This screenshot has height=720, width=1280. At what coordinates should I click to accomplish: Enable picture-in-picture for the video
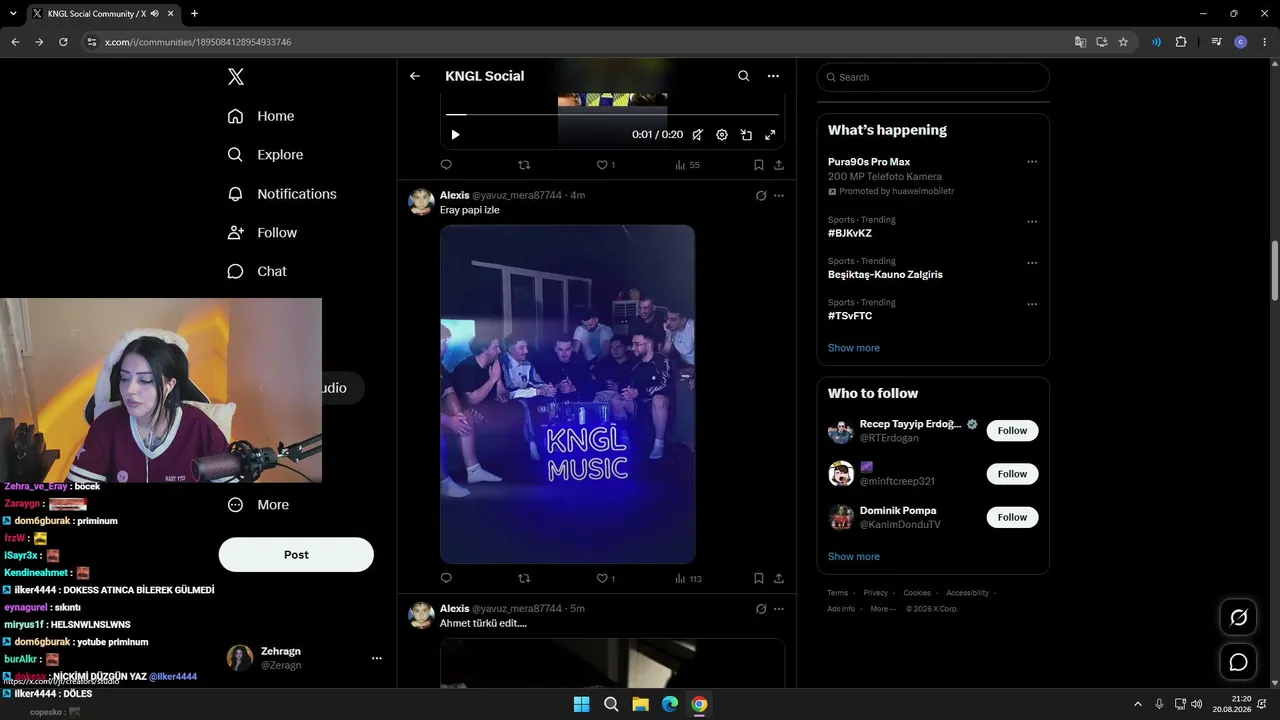coord(746,135)
